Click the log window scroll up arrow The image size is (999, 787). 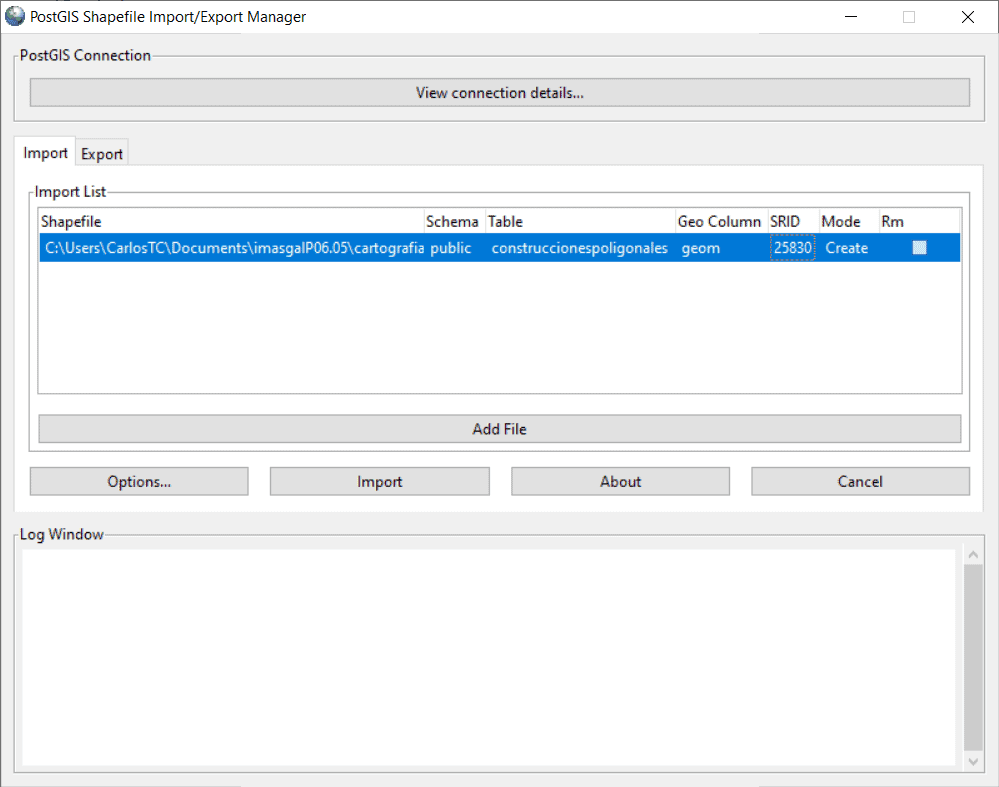973,554
